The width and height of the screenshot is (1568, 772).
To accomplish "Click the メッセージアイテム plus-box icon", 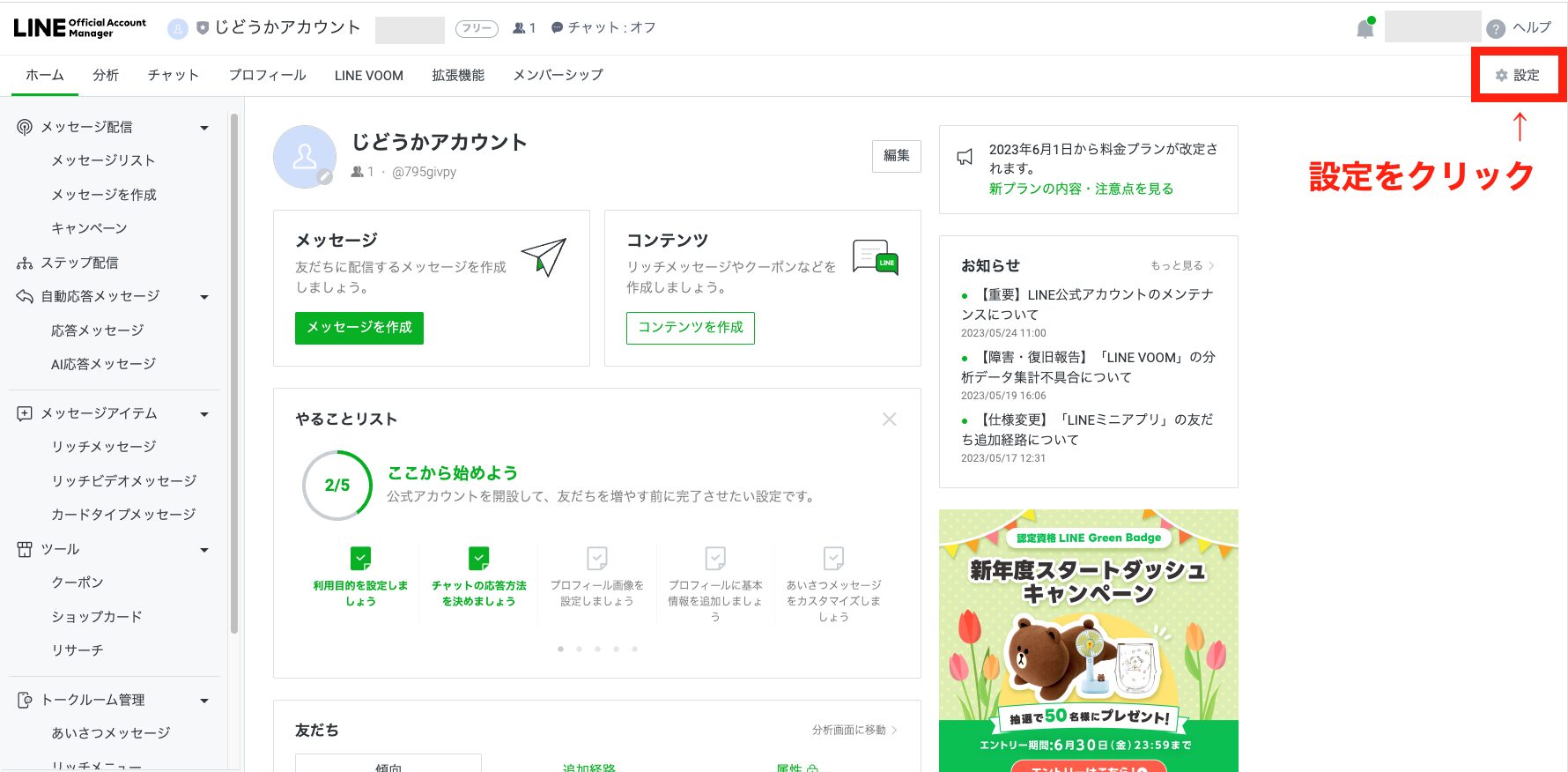I will click(x=25, y=413).
